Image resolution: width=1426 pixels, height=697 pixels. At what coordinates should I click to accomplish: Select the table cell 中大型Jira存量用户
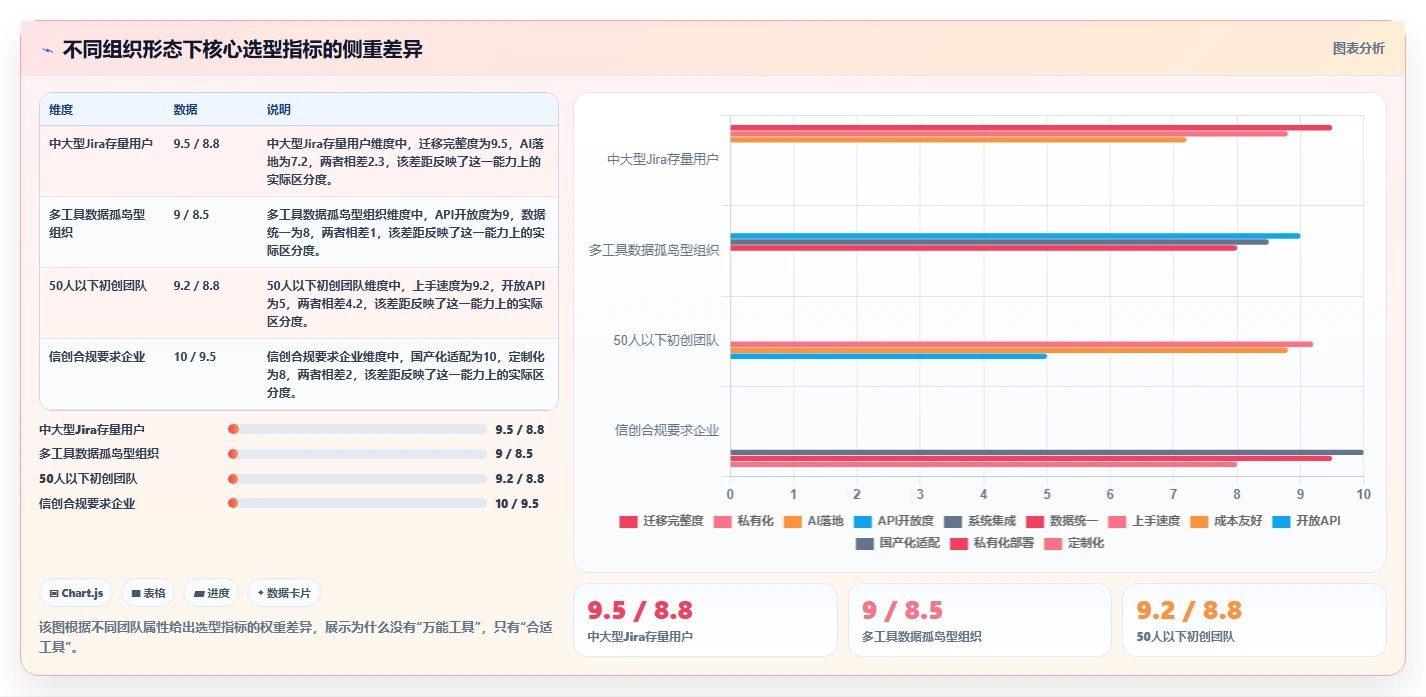(x=101, y=144)
